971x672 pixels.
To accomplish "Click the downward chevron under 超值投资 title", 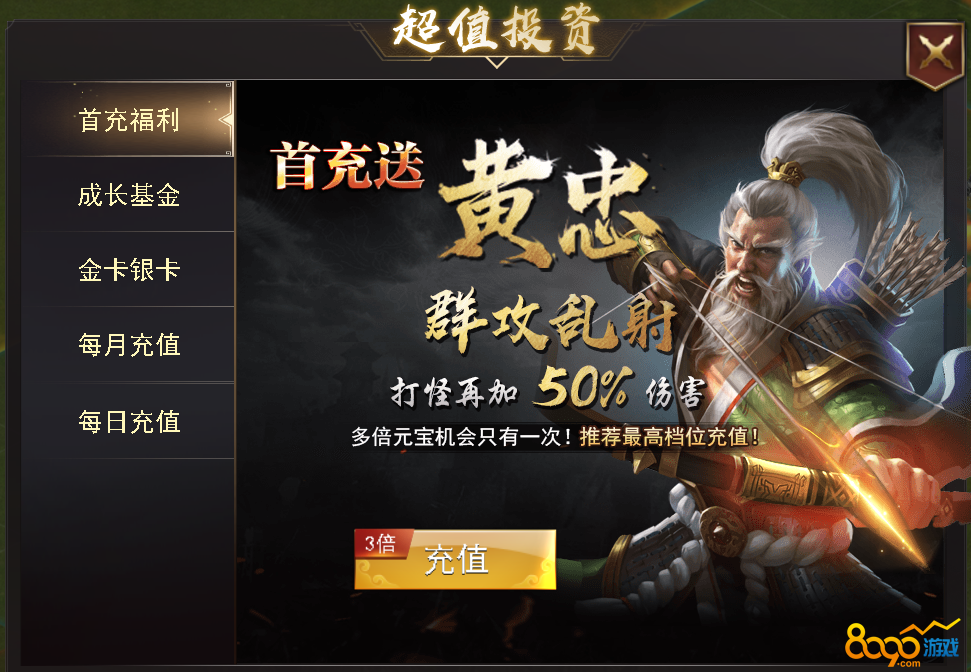I will tap(495, 62).
